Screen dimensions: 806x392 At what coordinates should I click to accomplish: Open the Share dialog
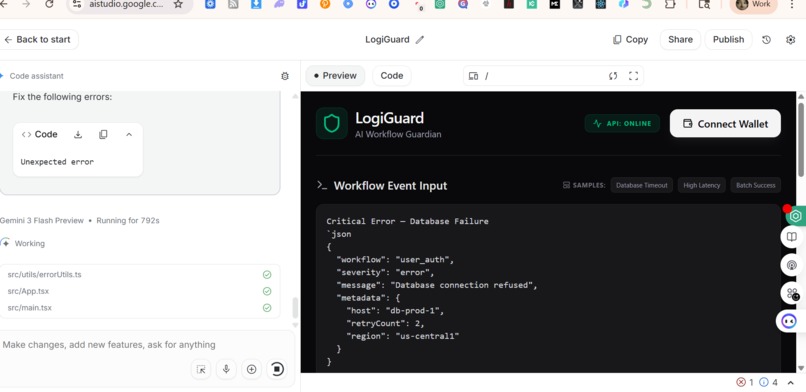[680, 40]
